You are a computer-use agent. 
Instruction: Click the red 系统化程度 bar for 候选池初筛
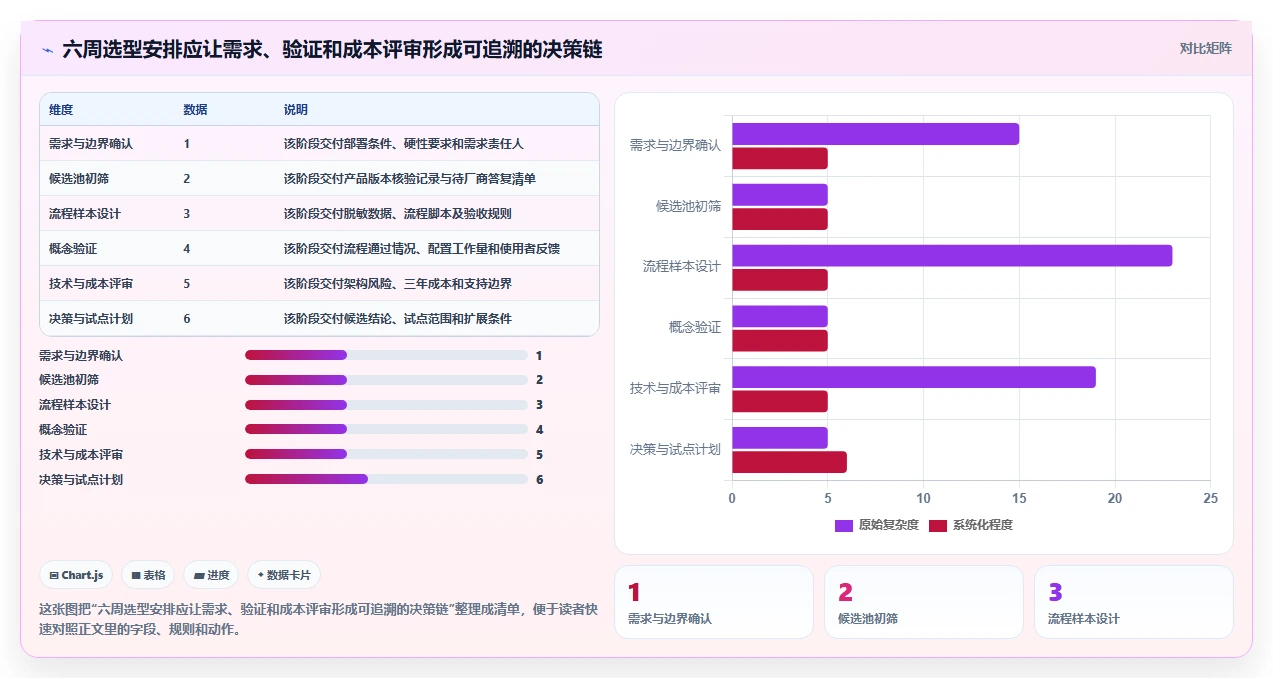780,219
